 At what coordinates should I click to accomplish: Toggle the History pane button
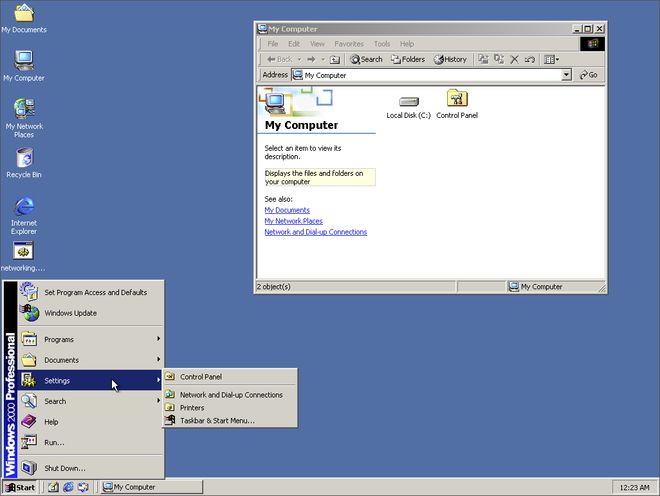[x=449, y=59]
